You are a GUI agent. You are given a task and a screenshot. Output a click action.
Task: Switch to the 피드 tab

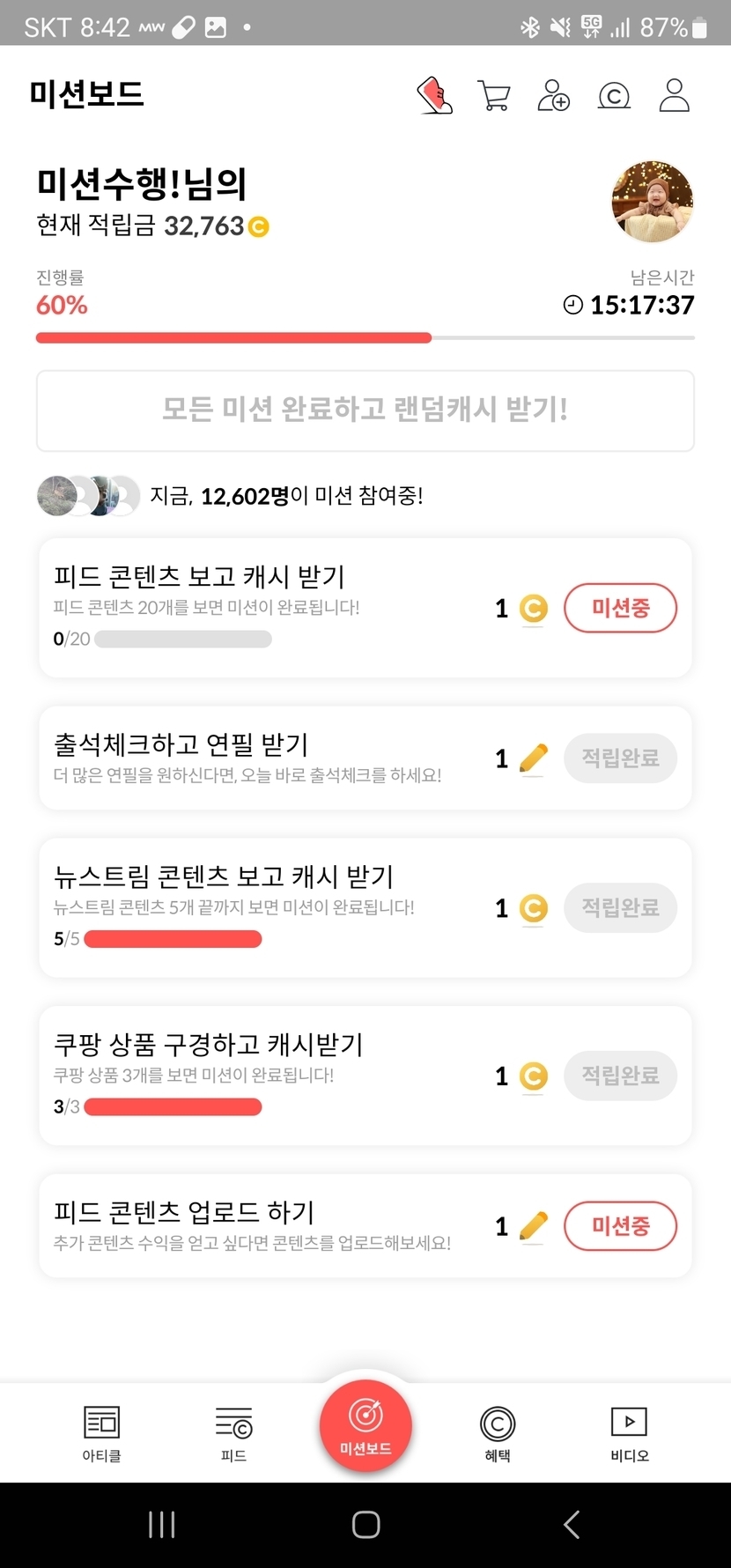(x=233, y=1432)
